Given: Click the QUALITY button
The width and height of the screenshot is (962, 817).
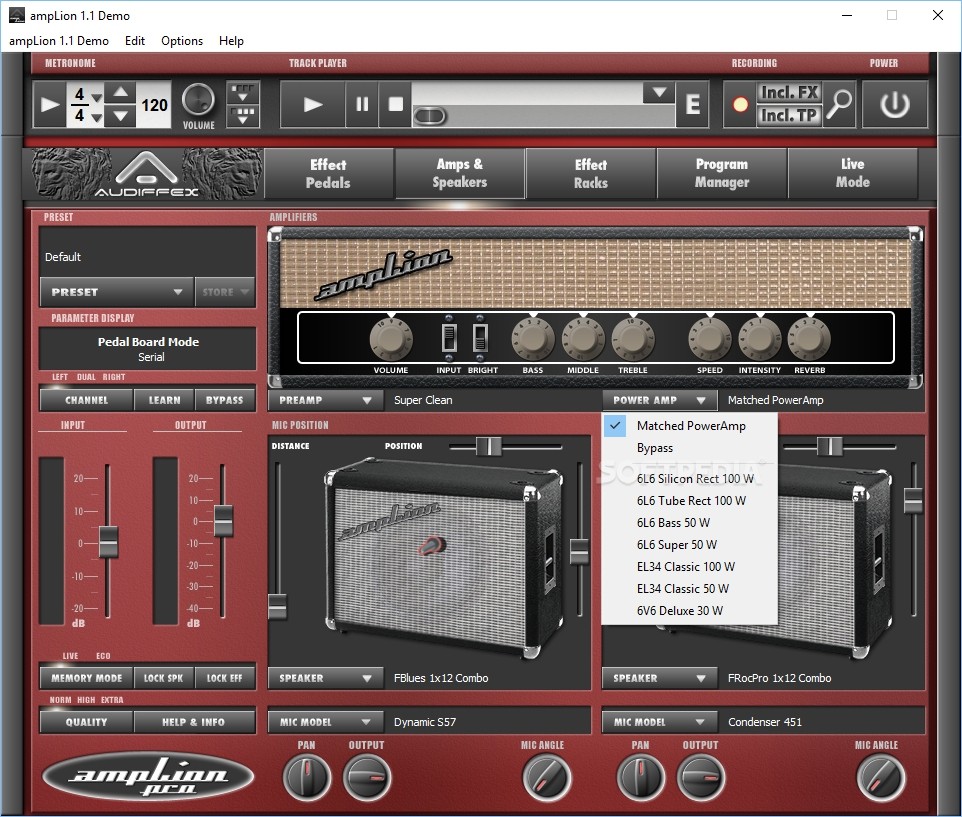Looking at the screenshot, I should coord(87,722).
